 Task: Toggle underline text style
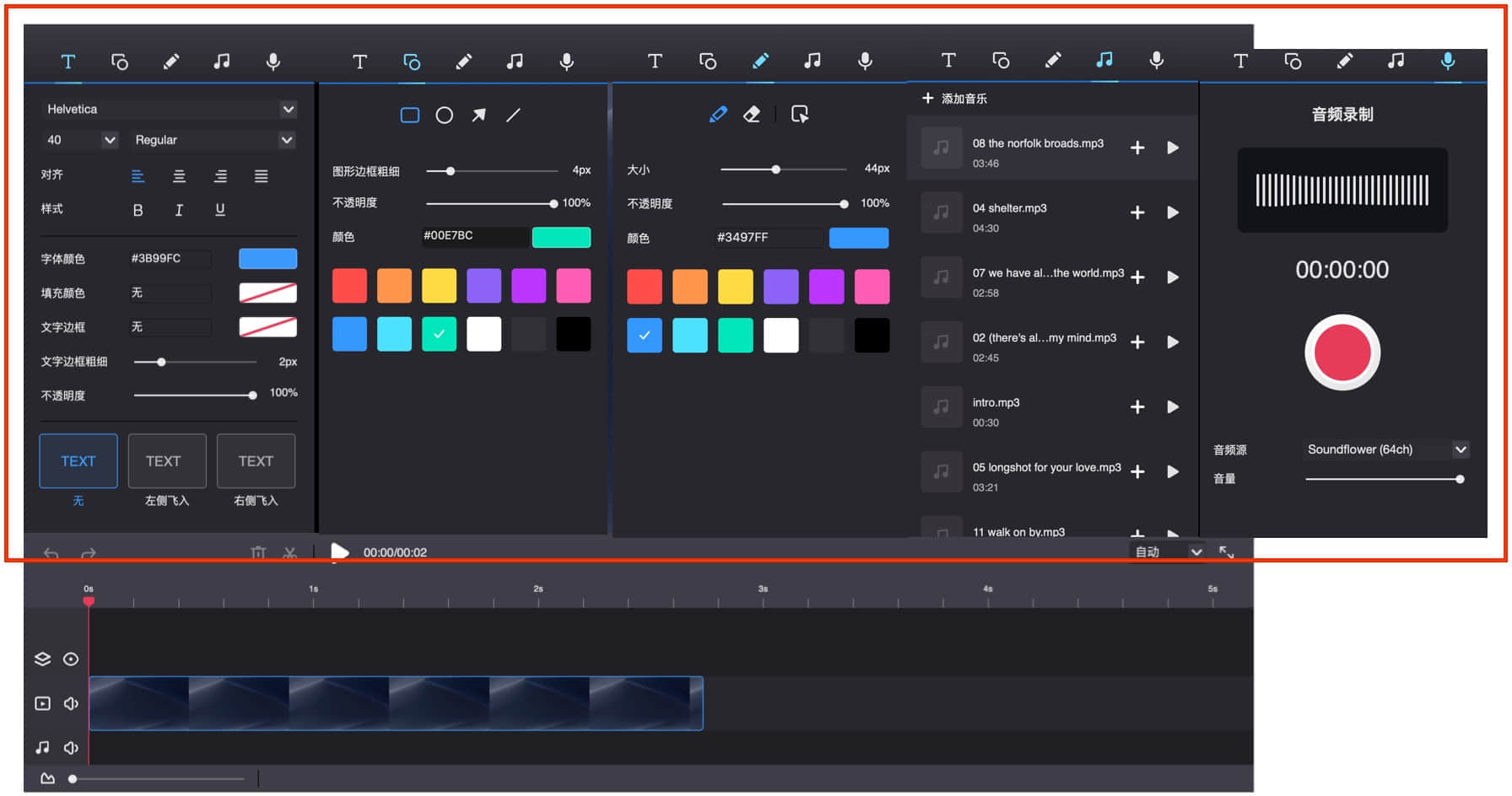(x=220, y=210)
